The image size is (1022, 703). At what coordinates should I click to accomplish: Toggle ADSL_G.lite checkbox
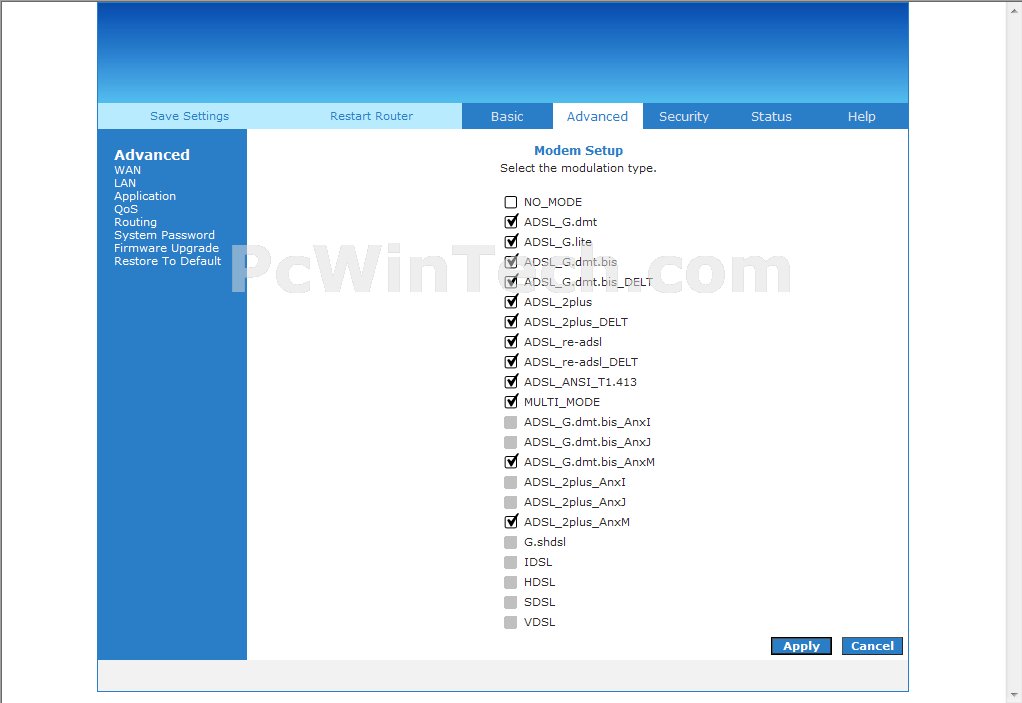click(511, 242)
